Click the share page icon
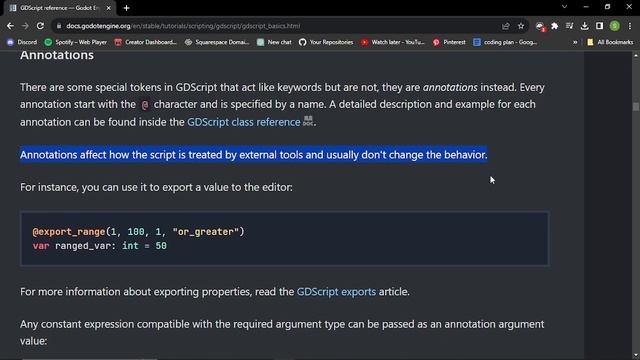 tap(506, 26)
